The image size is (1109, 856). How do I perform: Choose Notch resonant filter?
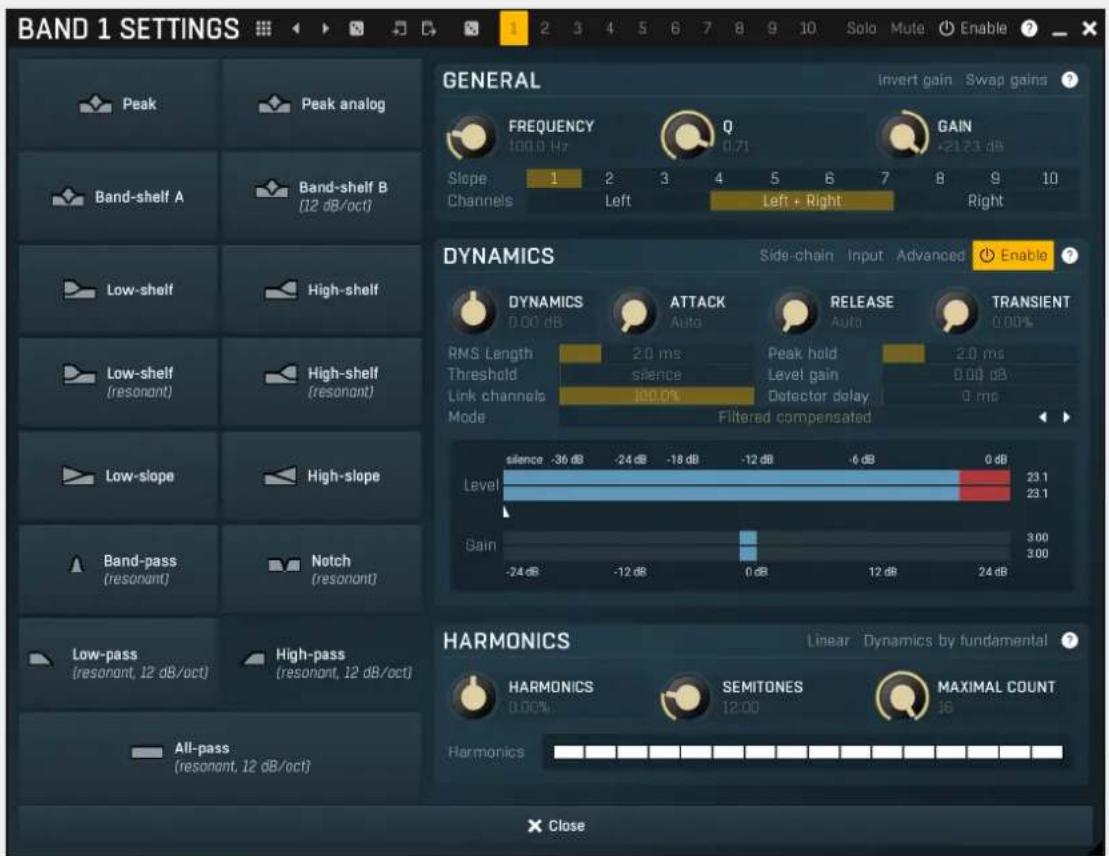[322, 569]
